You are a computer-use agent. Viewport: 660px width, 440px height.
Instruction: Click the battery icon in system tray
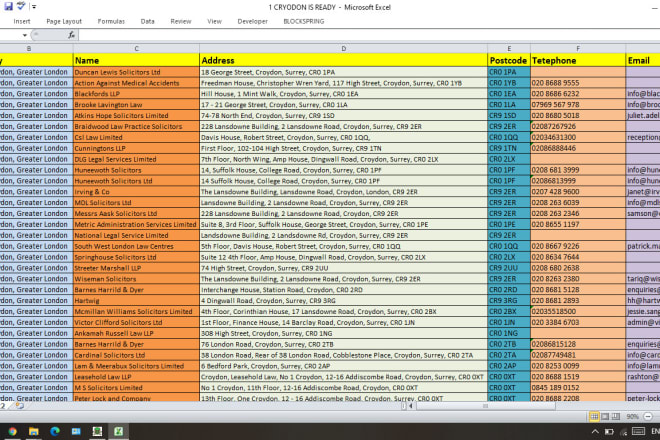[x=609, y=432]
